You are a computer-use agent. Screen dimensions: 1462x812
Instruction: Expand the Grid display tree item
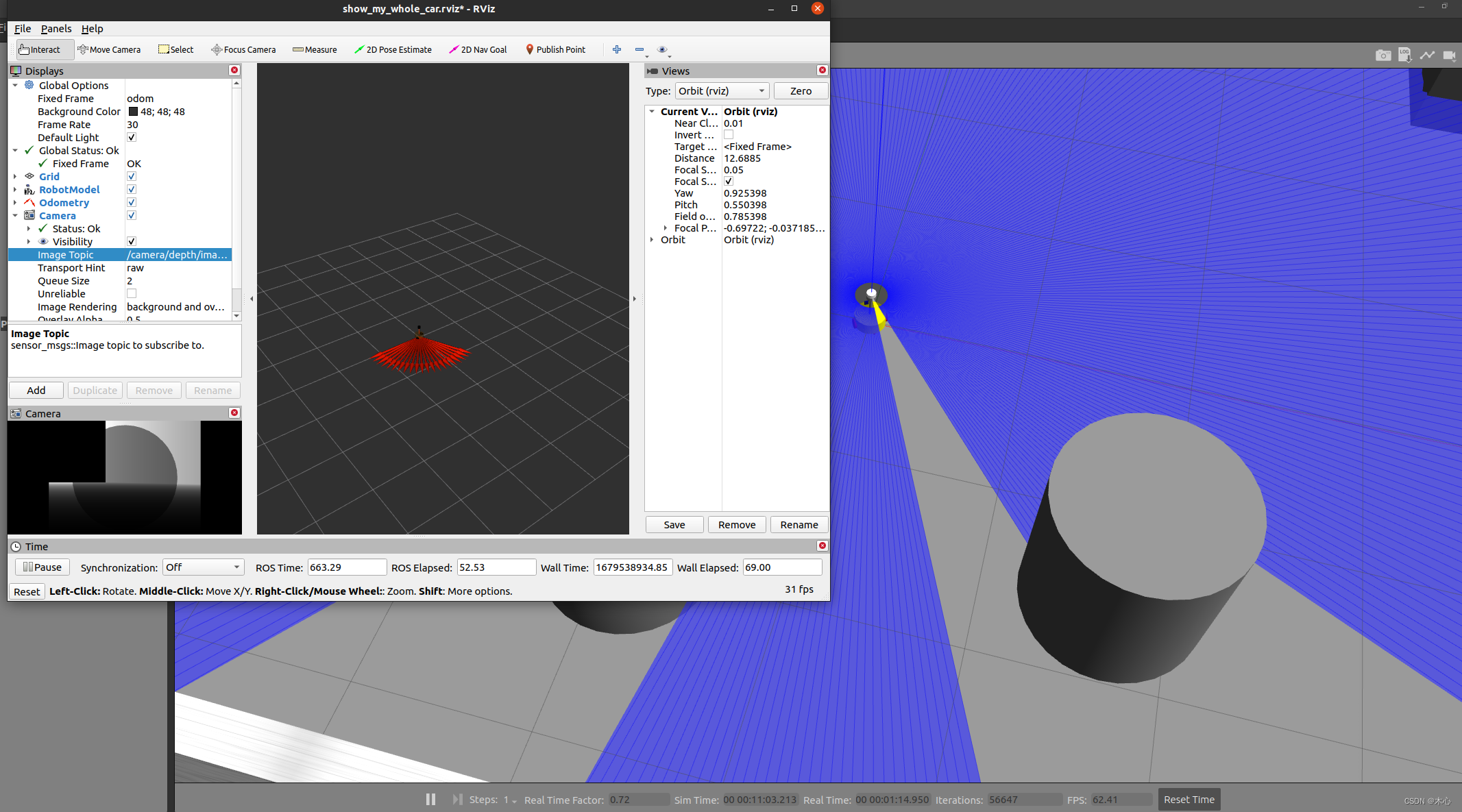[15, 177]
